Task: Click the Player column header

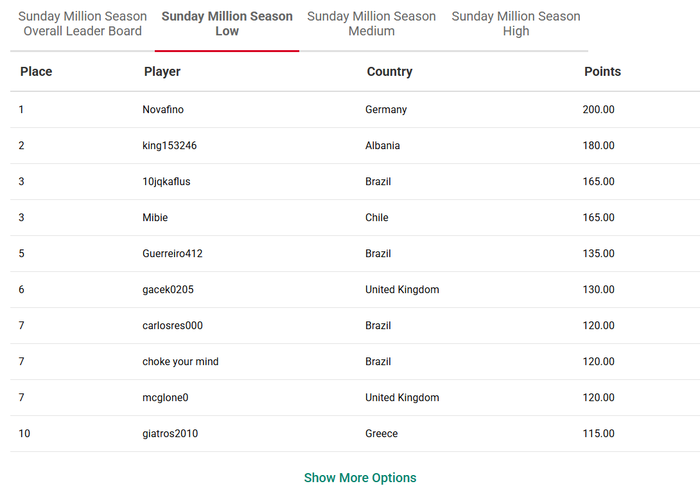Action: pos(162,72)
